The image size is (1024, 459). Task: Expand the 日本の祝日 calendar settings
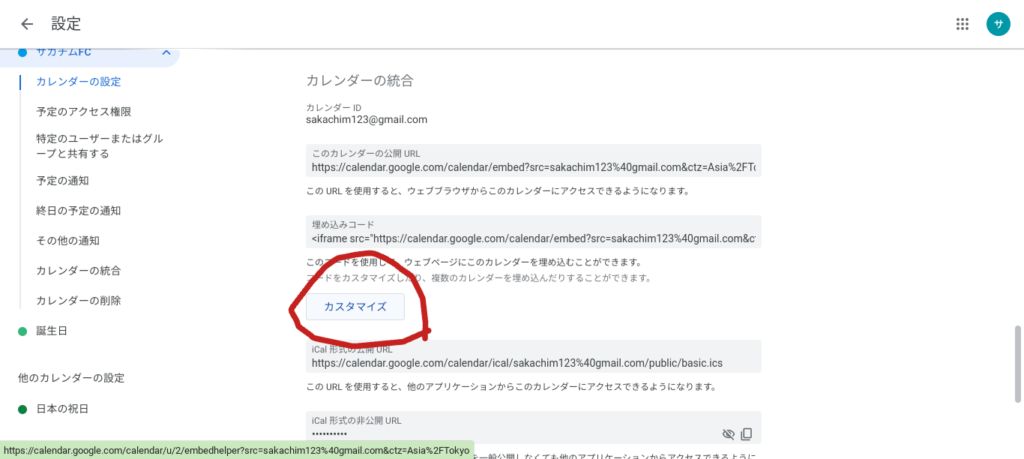point(62,408)
